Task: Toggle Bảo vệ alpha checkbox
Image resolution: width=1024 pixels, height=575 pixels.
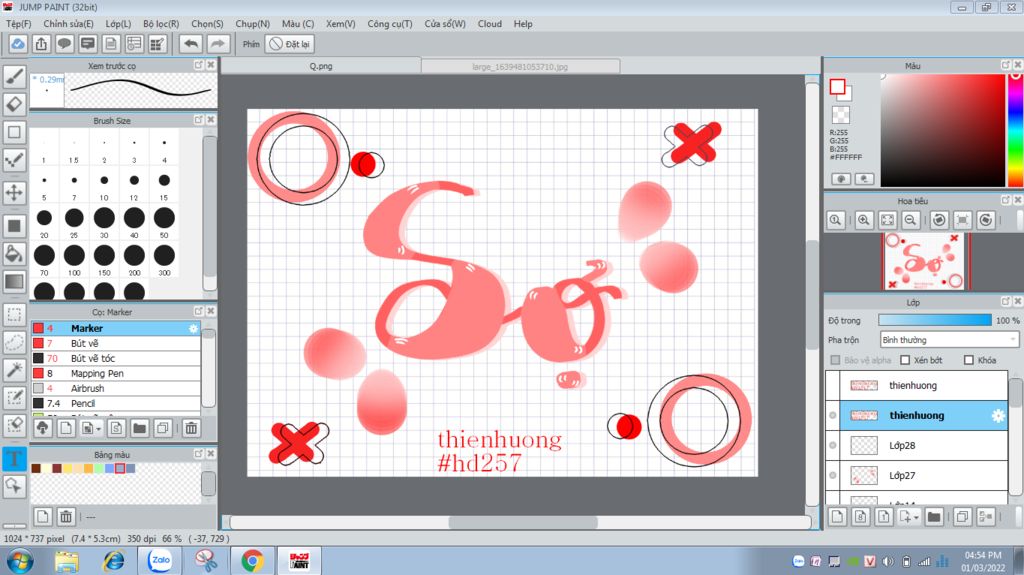Action: tap(835, 360)
